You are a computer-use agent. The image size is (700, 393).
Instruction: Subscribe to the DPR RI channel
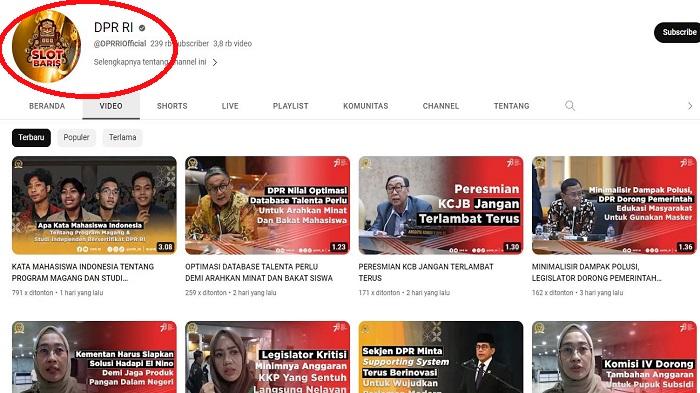point(677,32)
